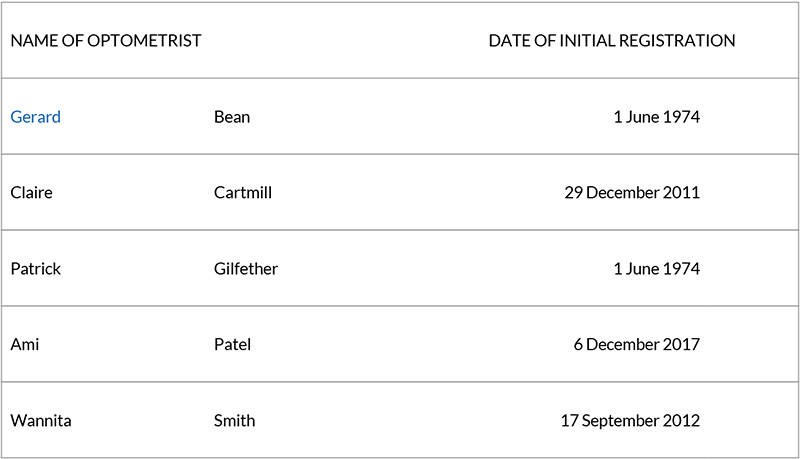800x459 pixels.
Task: Select the Cartmill surname cell
Action: 242,193
